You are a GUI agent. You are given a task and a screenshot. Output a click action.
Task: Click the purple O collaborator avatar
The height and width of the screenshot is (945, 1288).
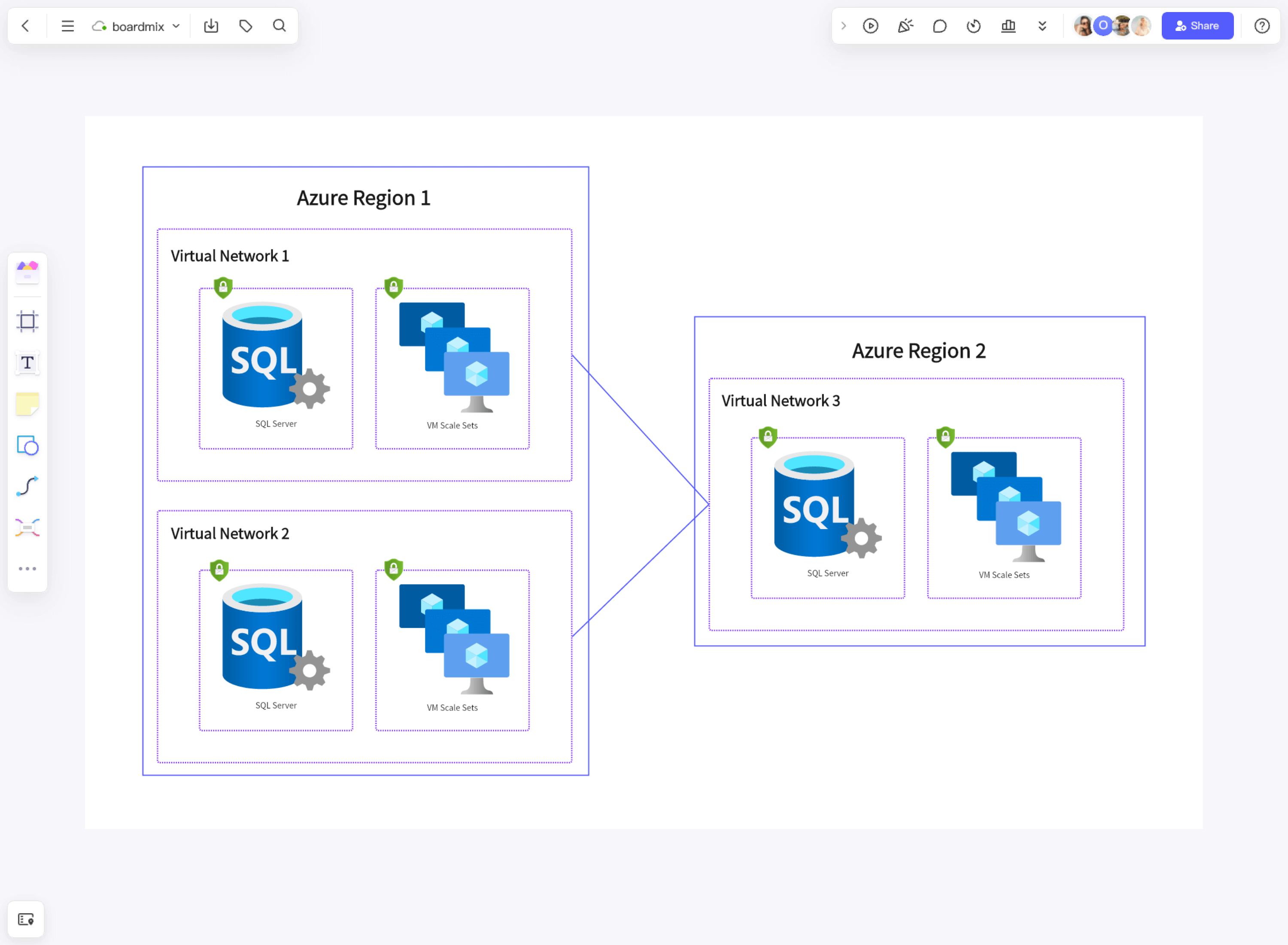[x=1103, y=26]
